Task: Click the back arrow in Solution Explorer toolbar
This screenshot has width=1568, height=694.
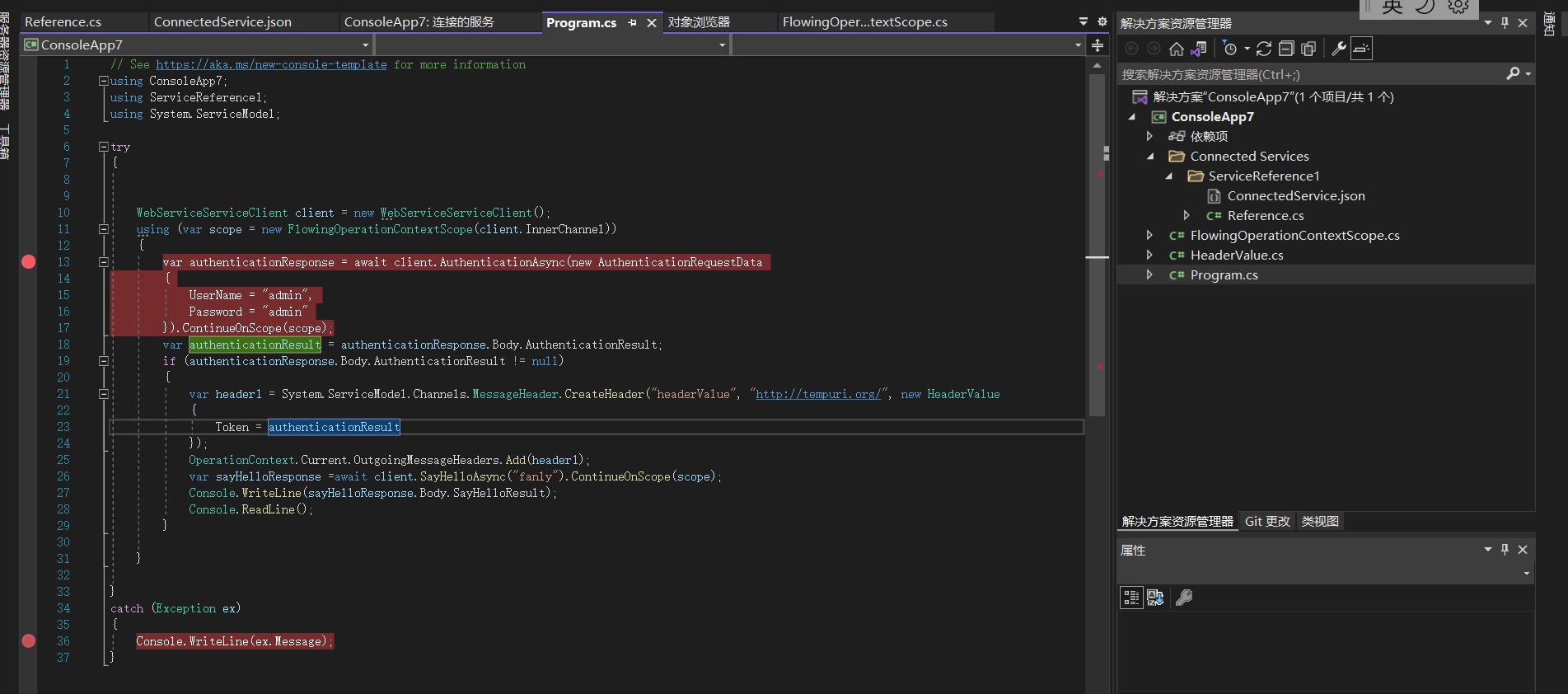Action: (1132, 49)
